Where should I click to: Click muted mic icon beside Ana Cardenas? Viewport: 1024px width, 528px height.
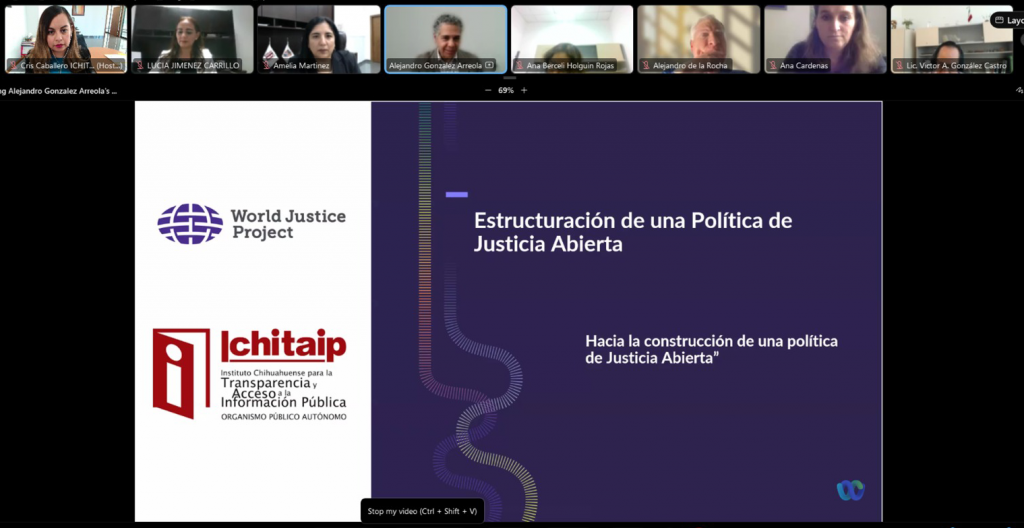[773, 65]
